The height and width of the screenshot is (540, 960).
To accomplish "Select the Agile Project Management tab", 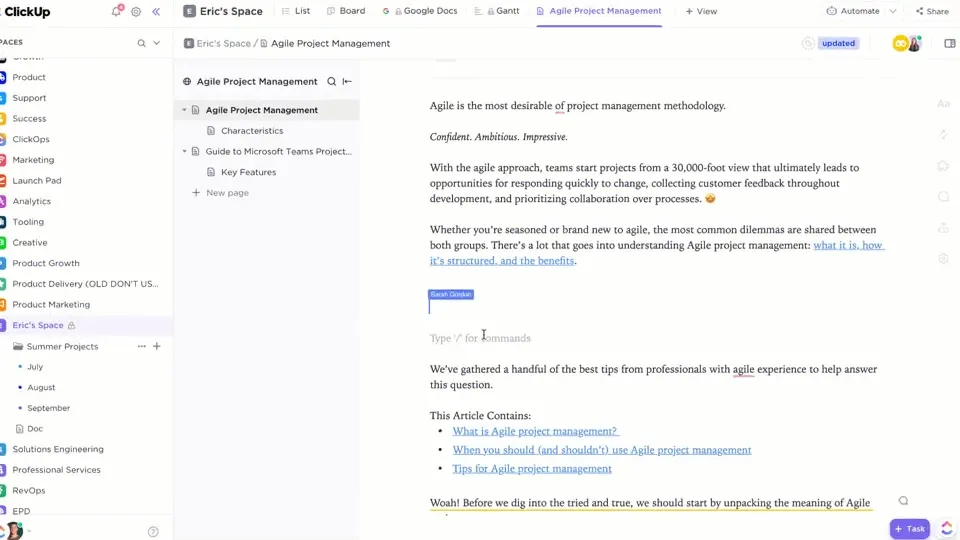I will 599,11.
